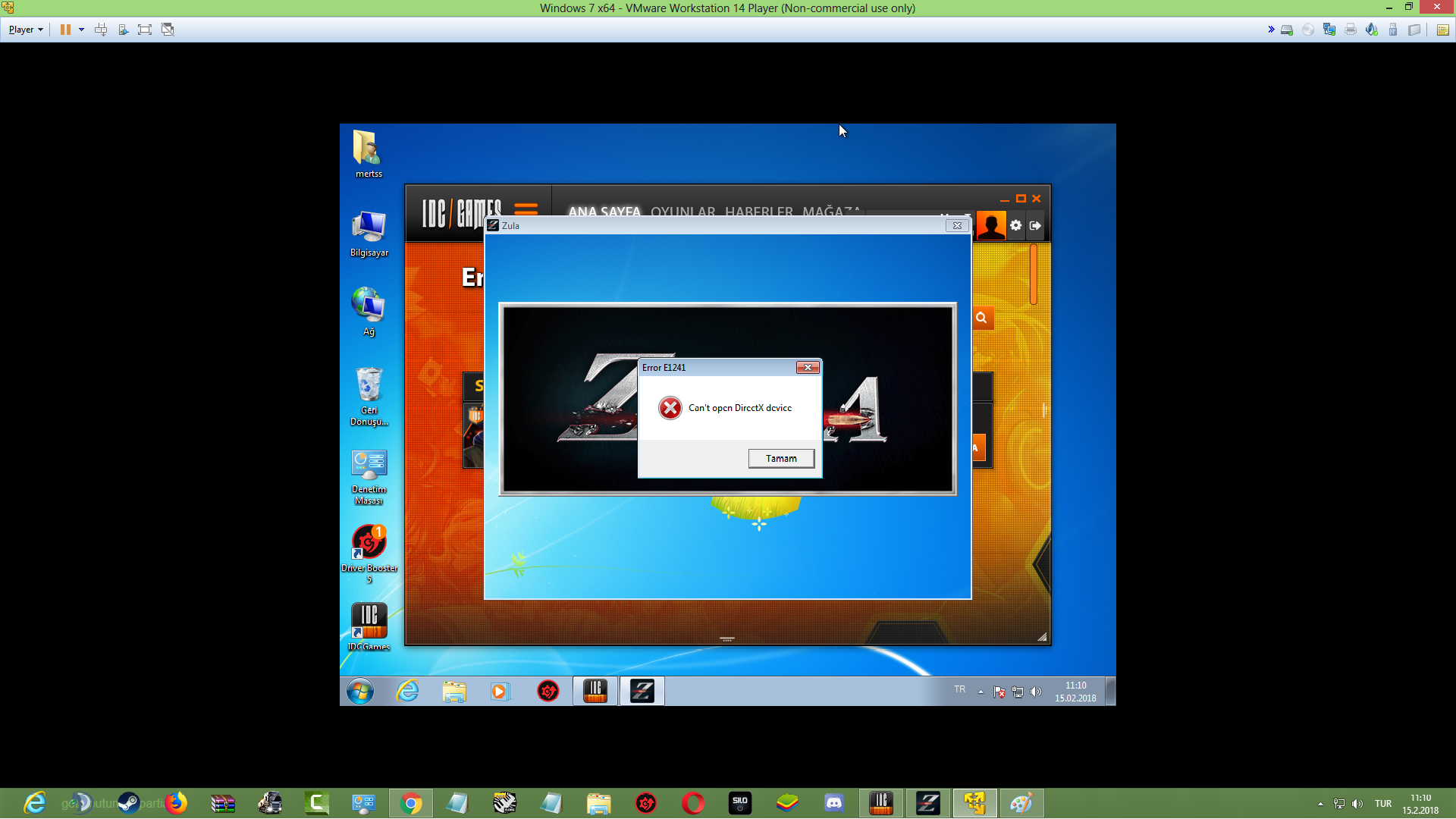Select the Ağ network desktop icon
Image resolution: width=1456 pixels, height=819 pixels.
coord(369,312)
